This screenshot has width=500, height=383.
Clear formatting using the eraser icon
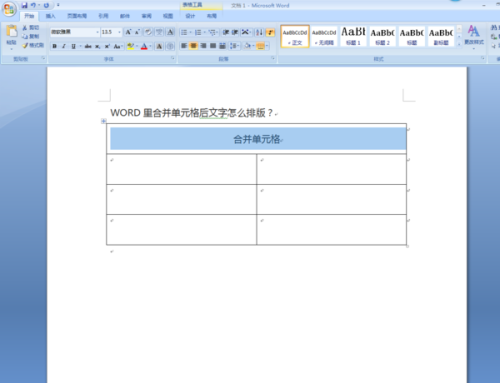(x=148, y=32)
